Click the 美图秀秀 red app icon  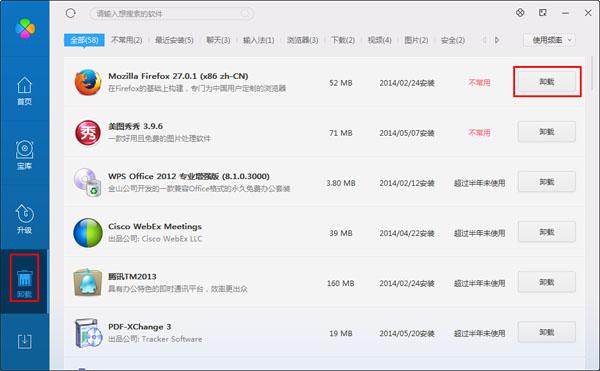(88, 133)
